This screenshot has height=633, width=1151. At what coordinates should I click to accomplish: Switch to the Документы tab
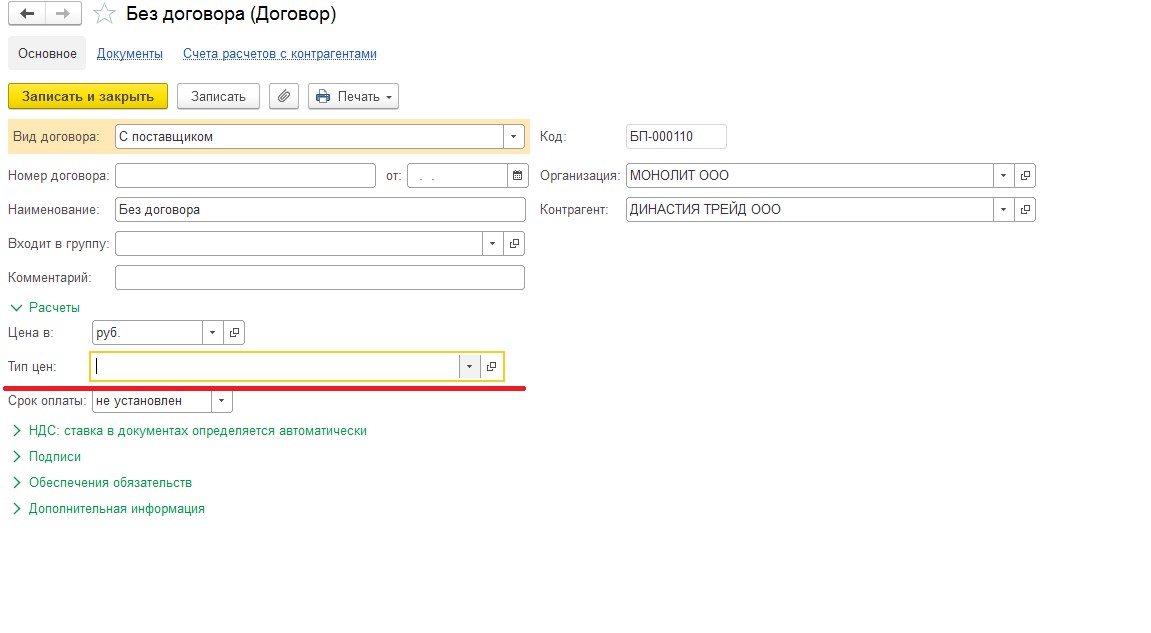[129, 53]
